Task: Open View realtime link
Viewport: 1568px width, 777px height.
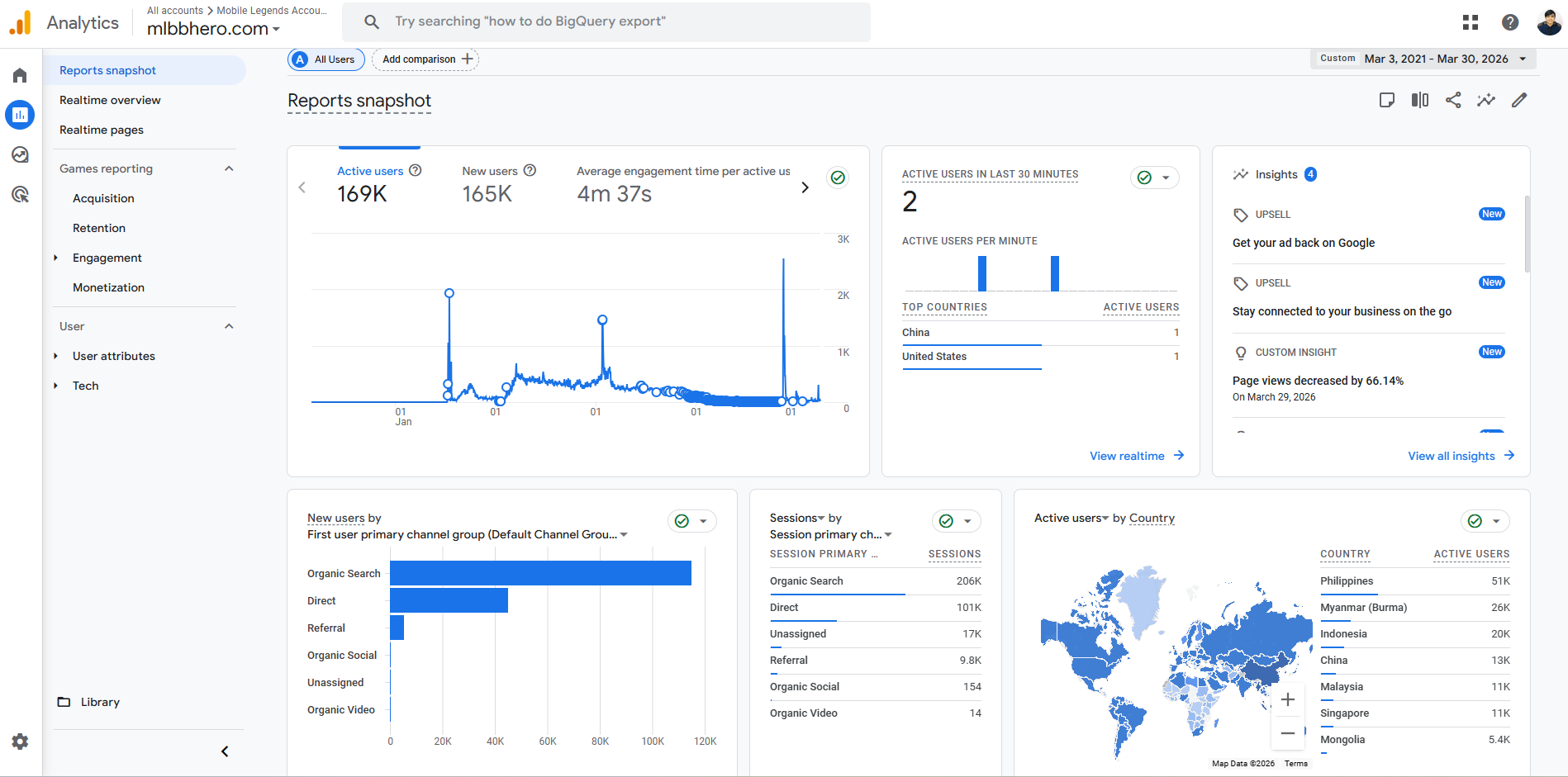Action: (1137, 456)
